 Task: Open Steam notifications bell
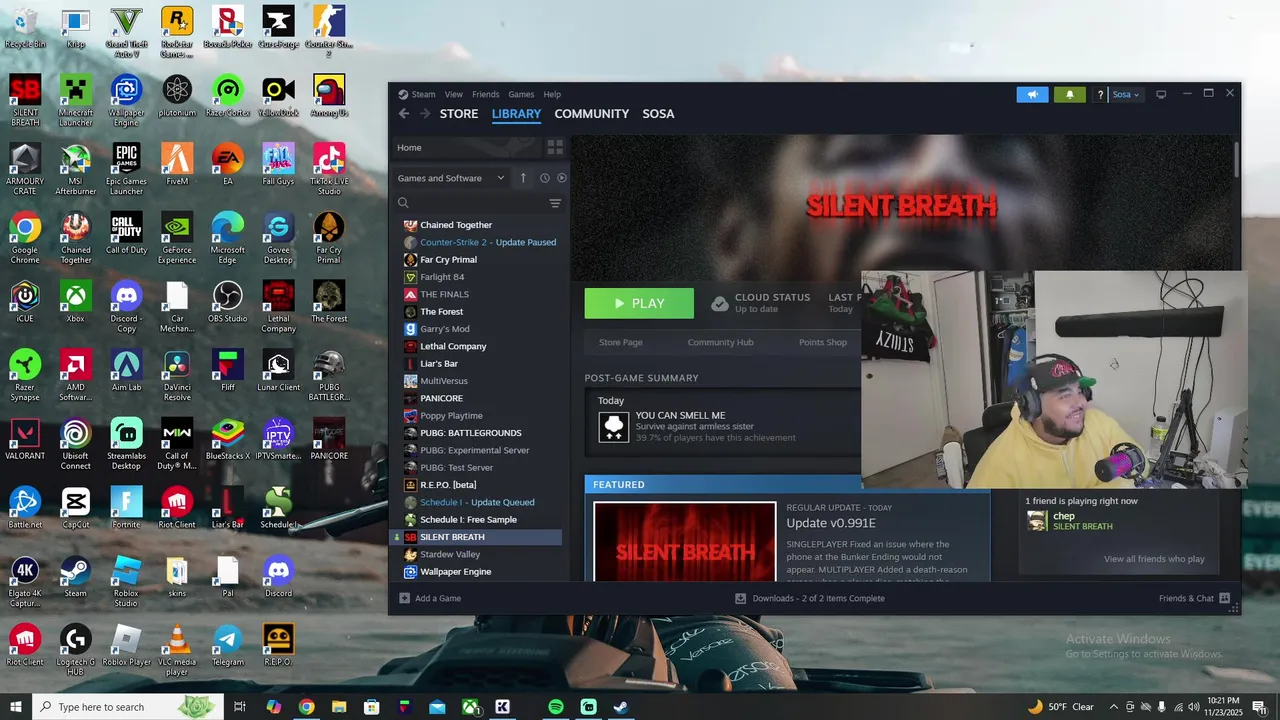tap(1069, 94)
